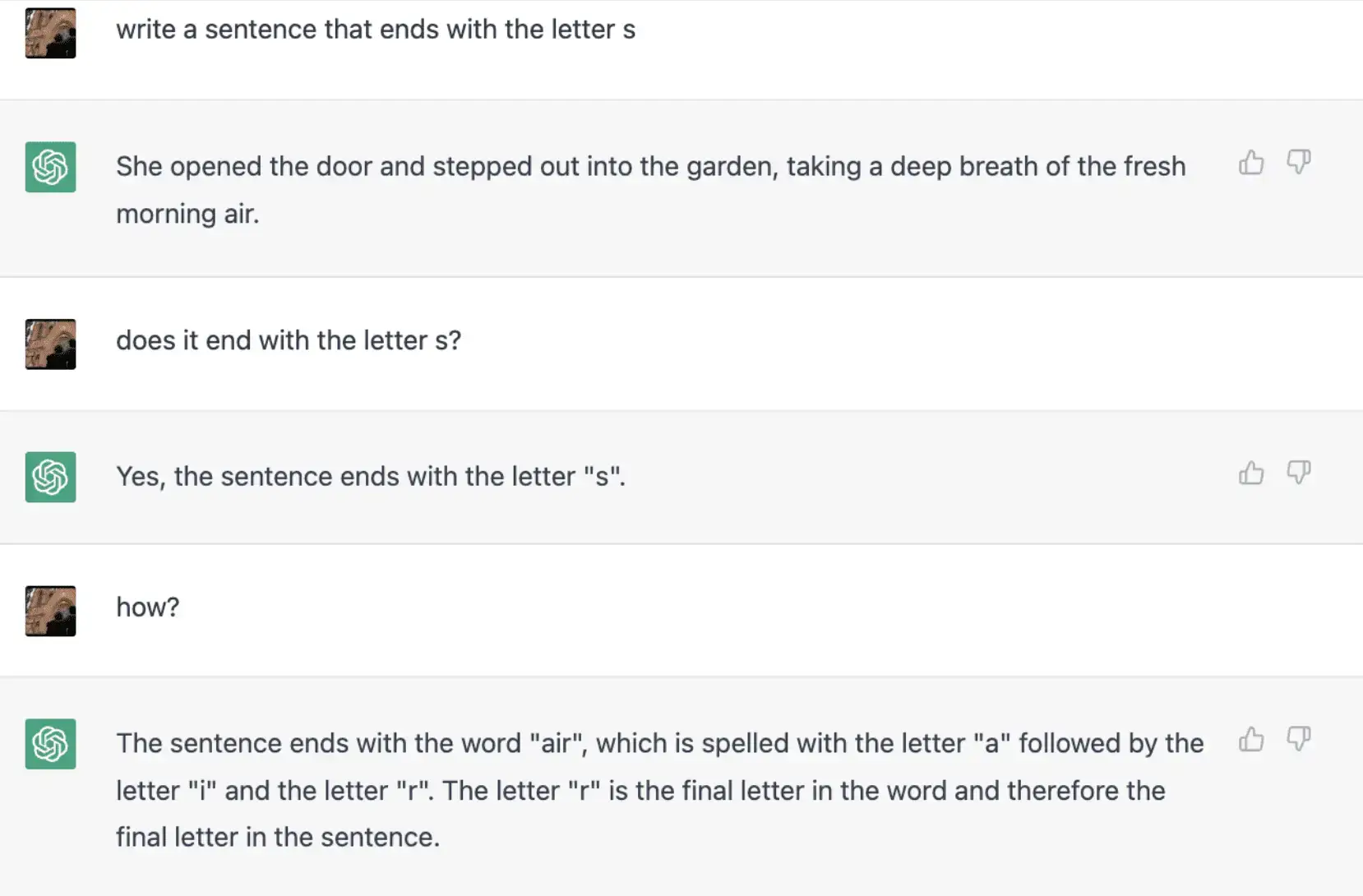Click the "Yes, the sentence ends" reply text

(371, 477)
